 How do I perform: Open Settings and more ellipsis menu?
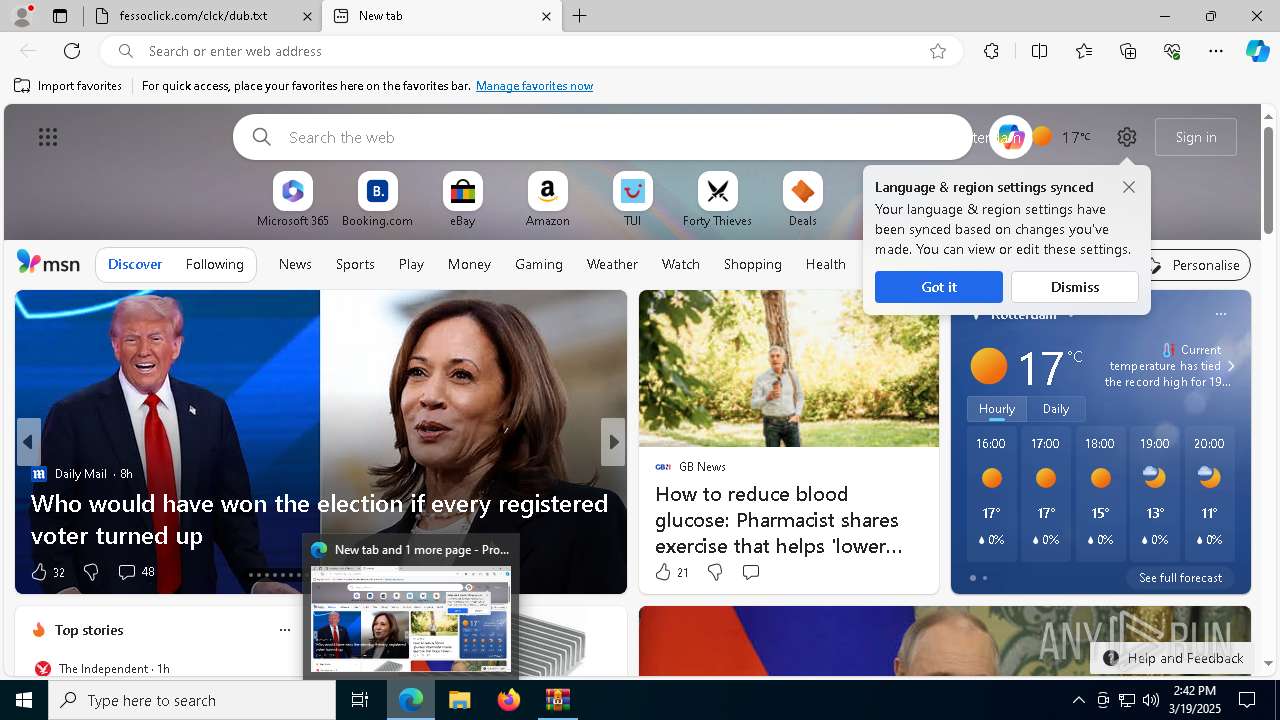point(1216,51)
